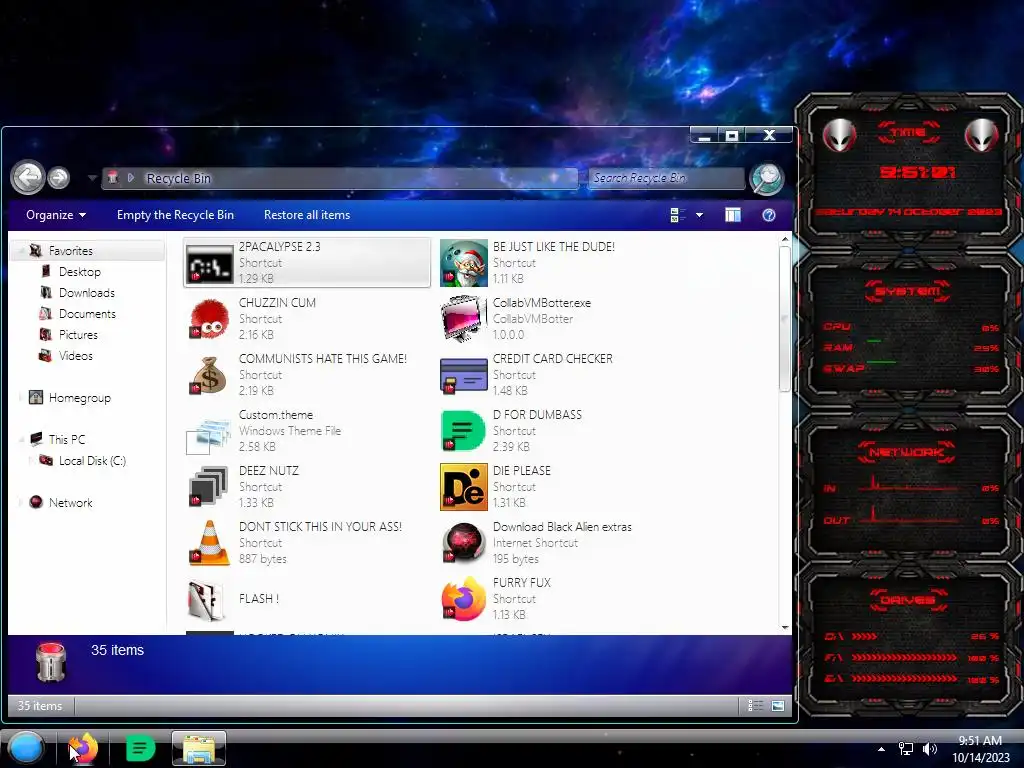Select BE JUST LIKE THE DUDE icon
Image resolution: width=1024 pixels, height=768 pixels.
click(464, 263)
